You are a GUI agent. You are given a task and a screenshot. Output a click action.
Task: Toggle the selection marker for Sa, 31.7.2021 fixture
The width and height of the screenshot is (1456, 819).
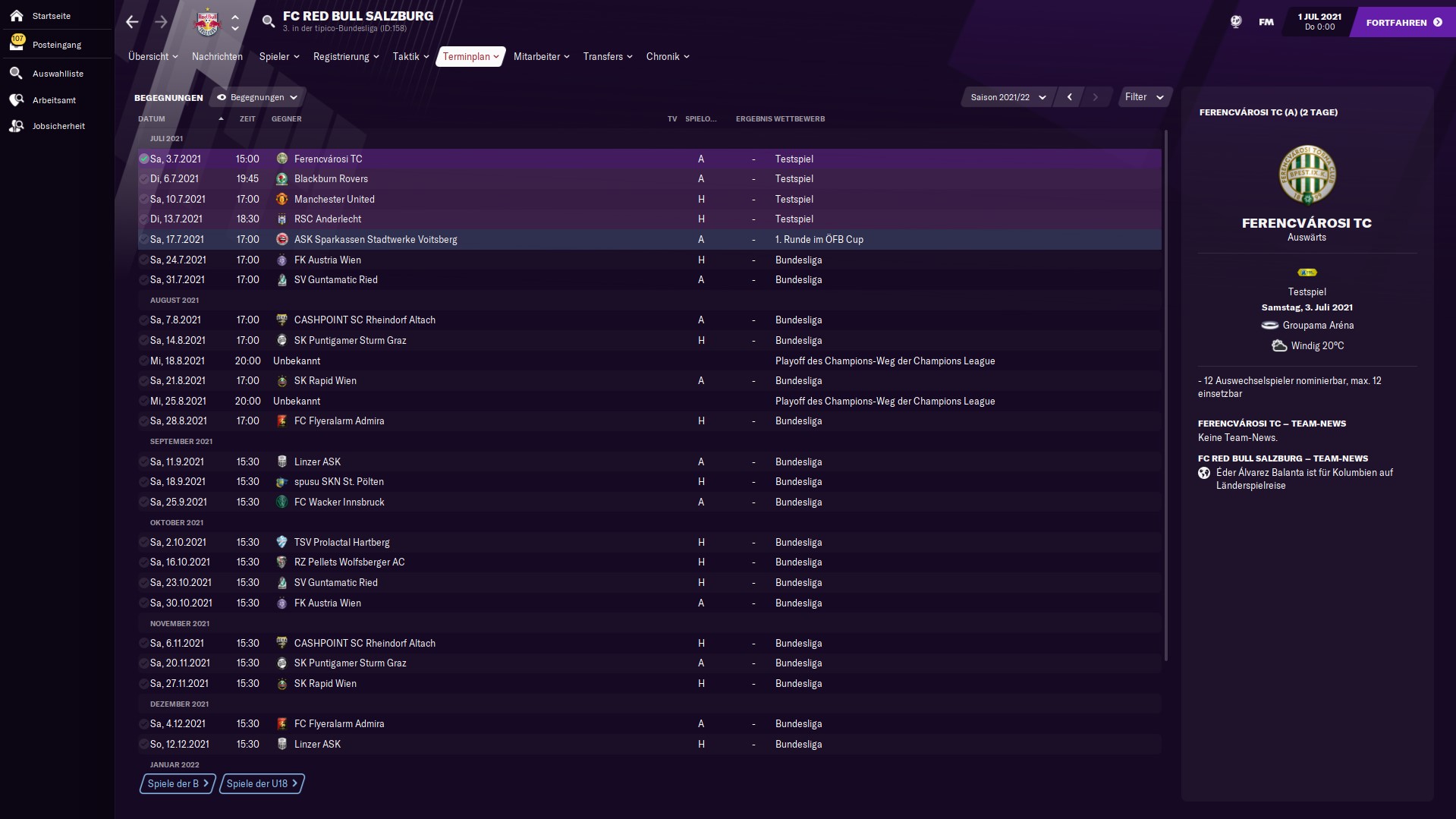143,279
